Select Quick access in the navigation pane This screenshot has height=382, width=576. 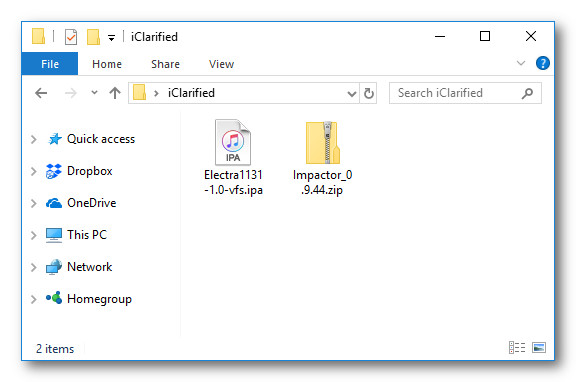101,139
